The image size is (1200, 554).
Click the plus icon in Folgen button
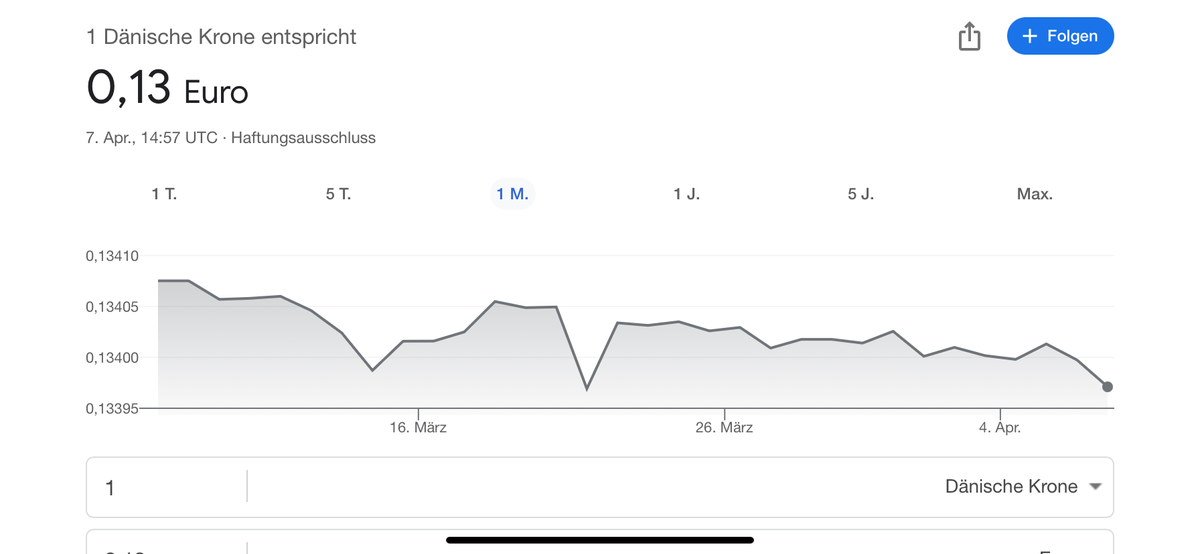point(1029,36)
